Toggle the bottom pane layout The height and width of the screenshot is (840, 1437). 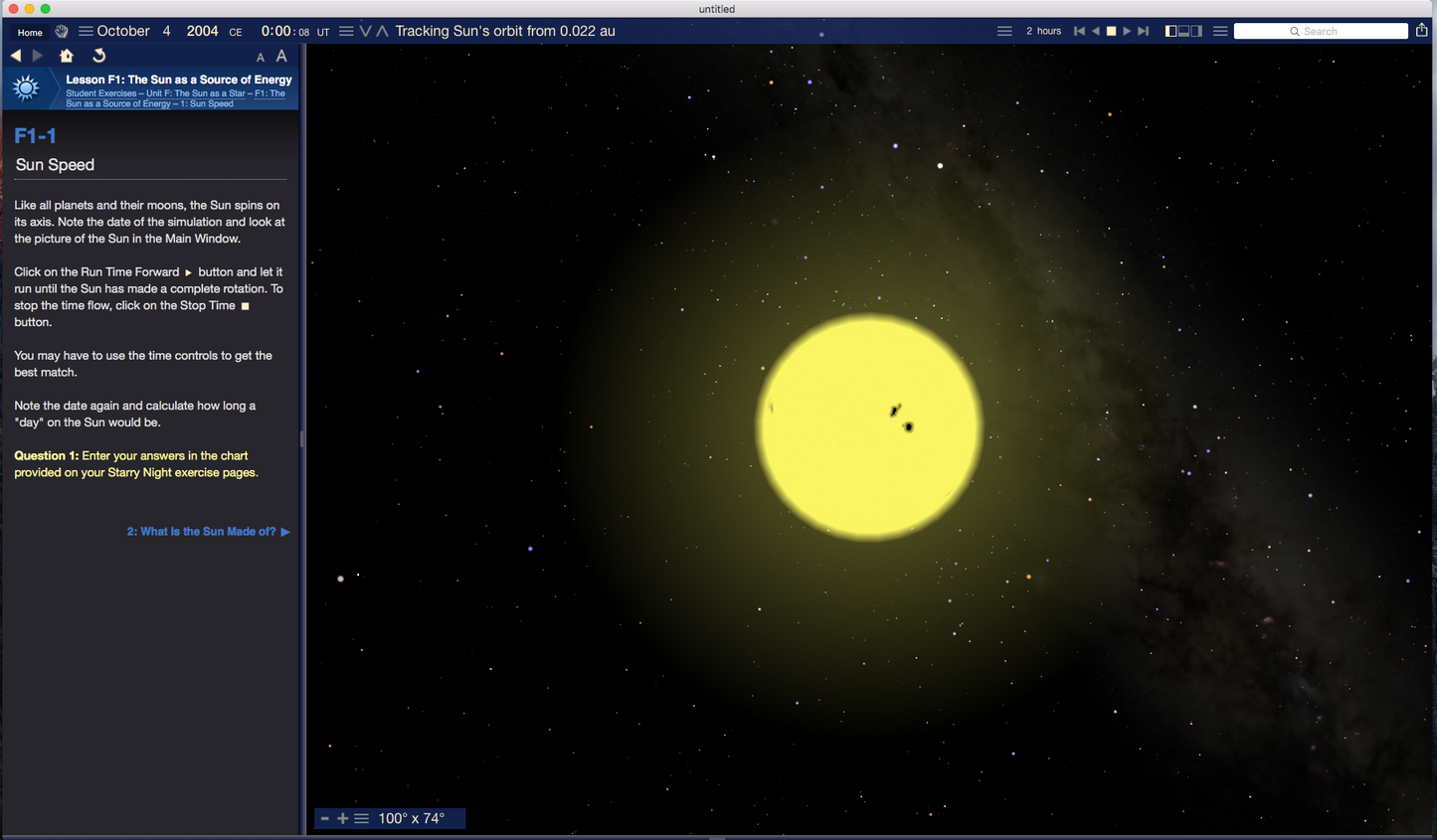tap(1183, 31)
